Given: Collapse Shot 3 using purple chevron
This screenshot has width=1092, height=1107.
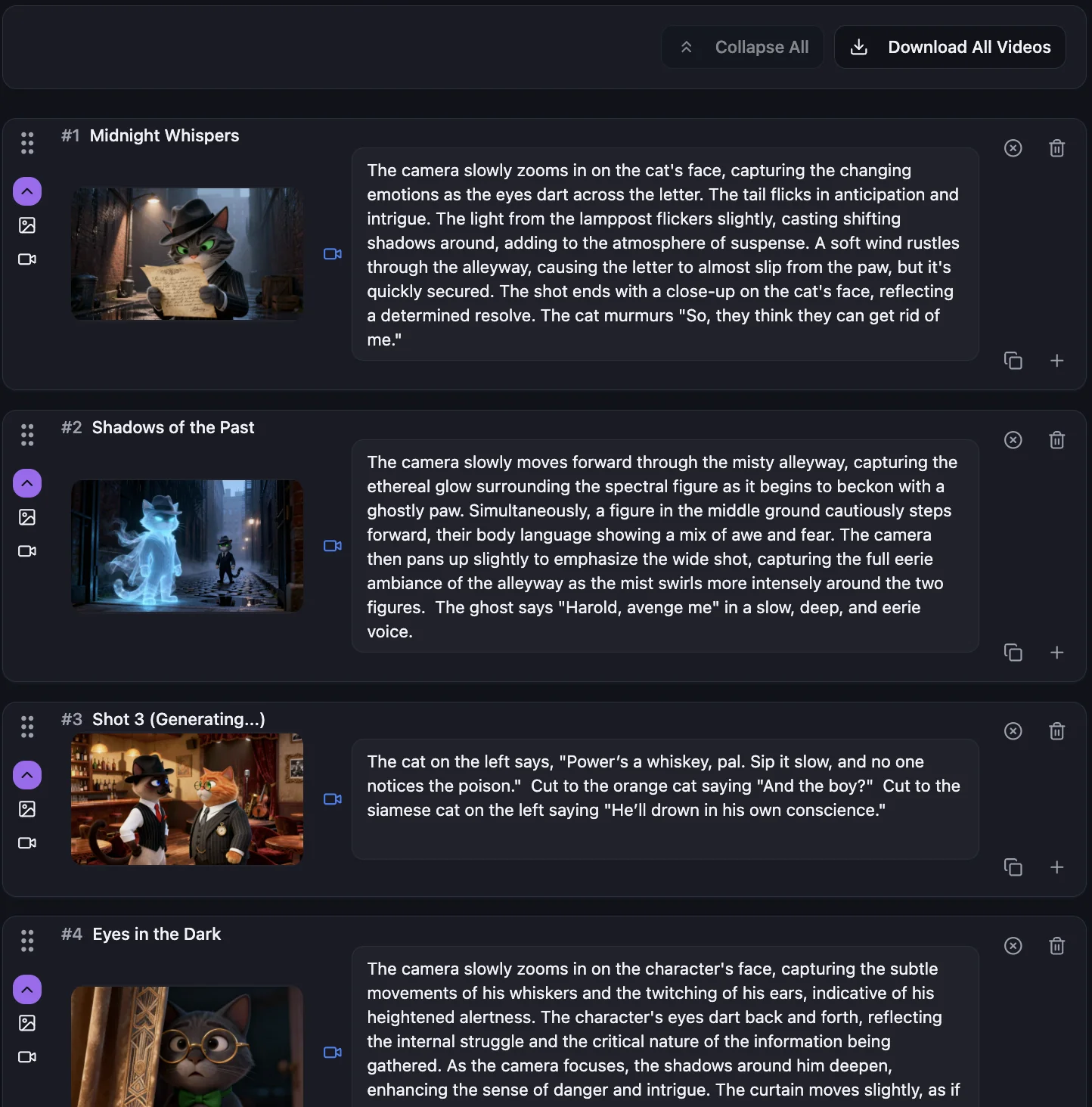Looking at the screenshot, I should click(27, 775).
